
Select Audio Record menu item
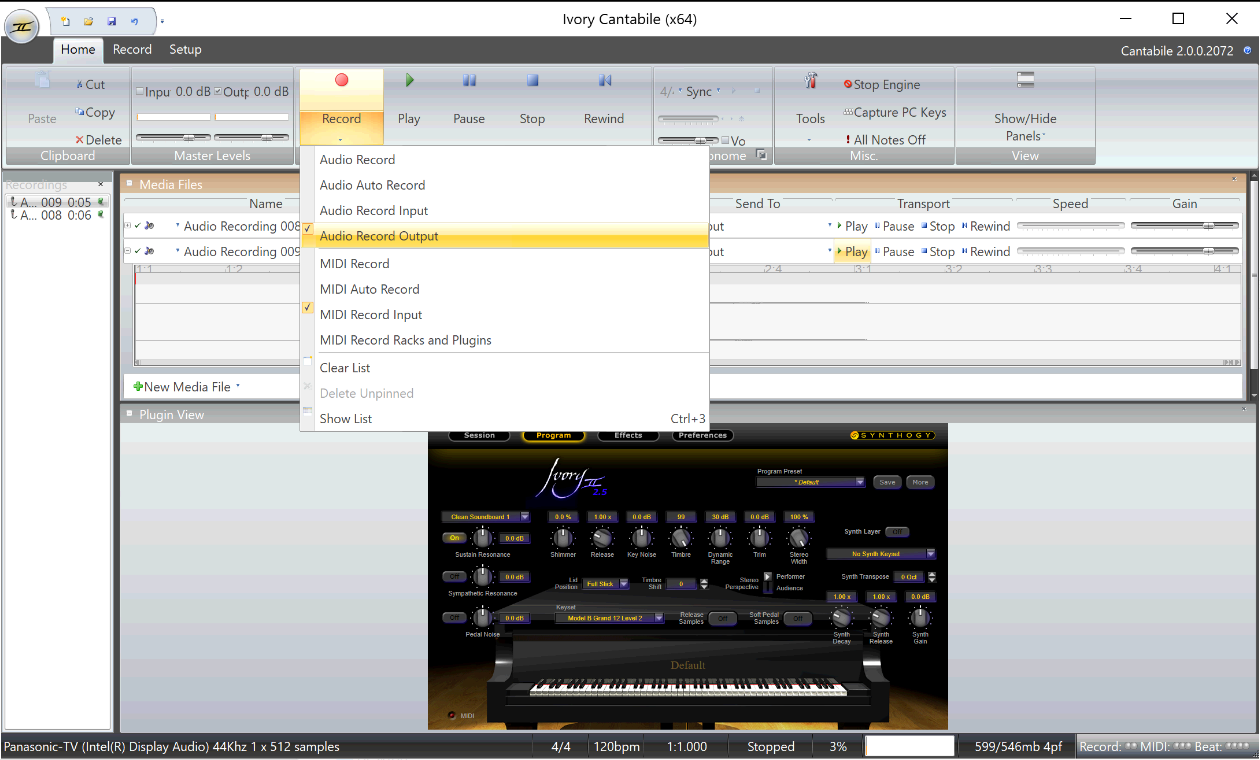click(x=504, y=160)
